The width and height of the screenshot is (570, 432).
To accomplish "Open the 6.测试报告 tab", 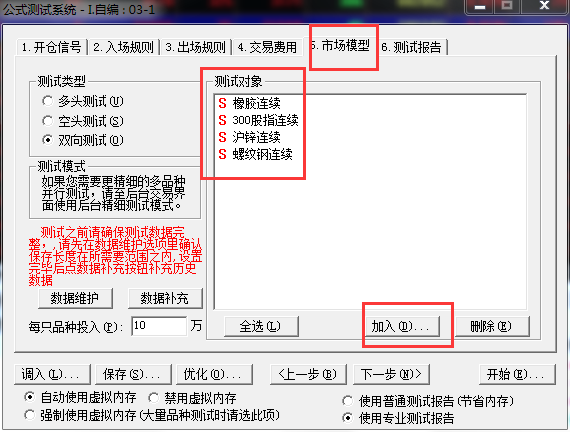I will [x=412, y=47].
